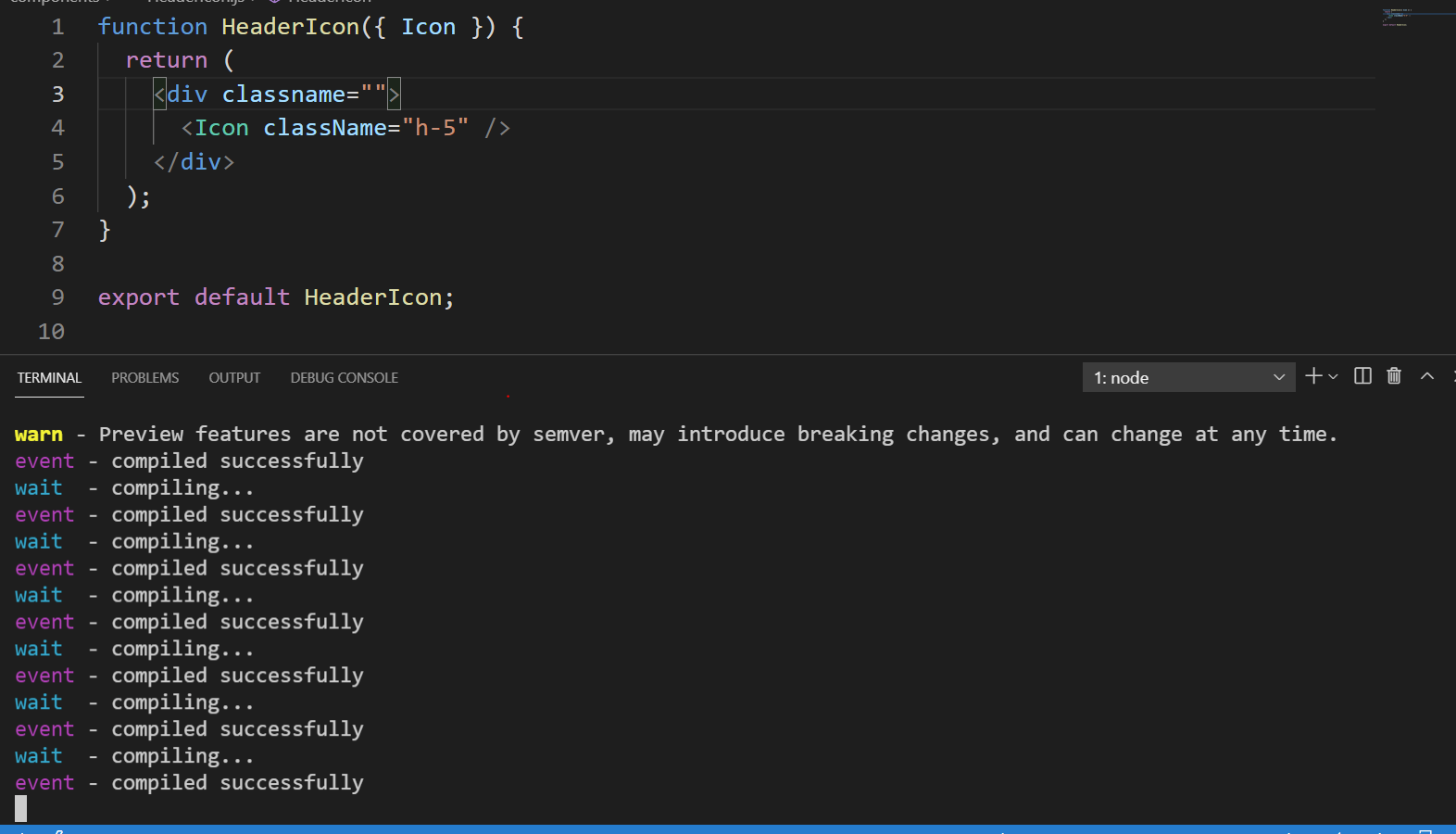
Task: Click the terminal cursor block at the prompt
Action: coord(21,809)
